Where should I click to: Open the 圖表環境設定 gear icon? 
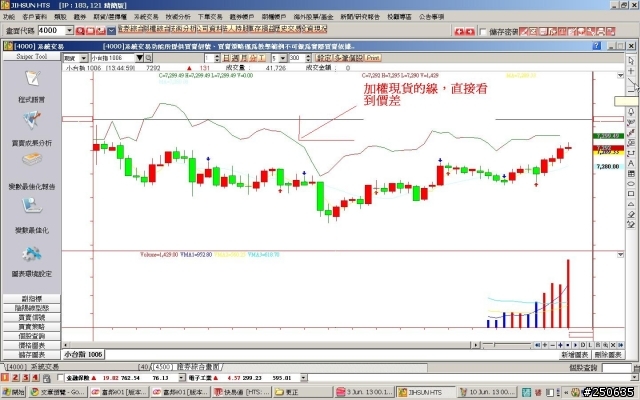click(32, 254)
